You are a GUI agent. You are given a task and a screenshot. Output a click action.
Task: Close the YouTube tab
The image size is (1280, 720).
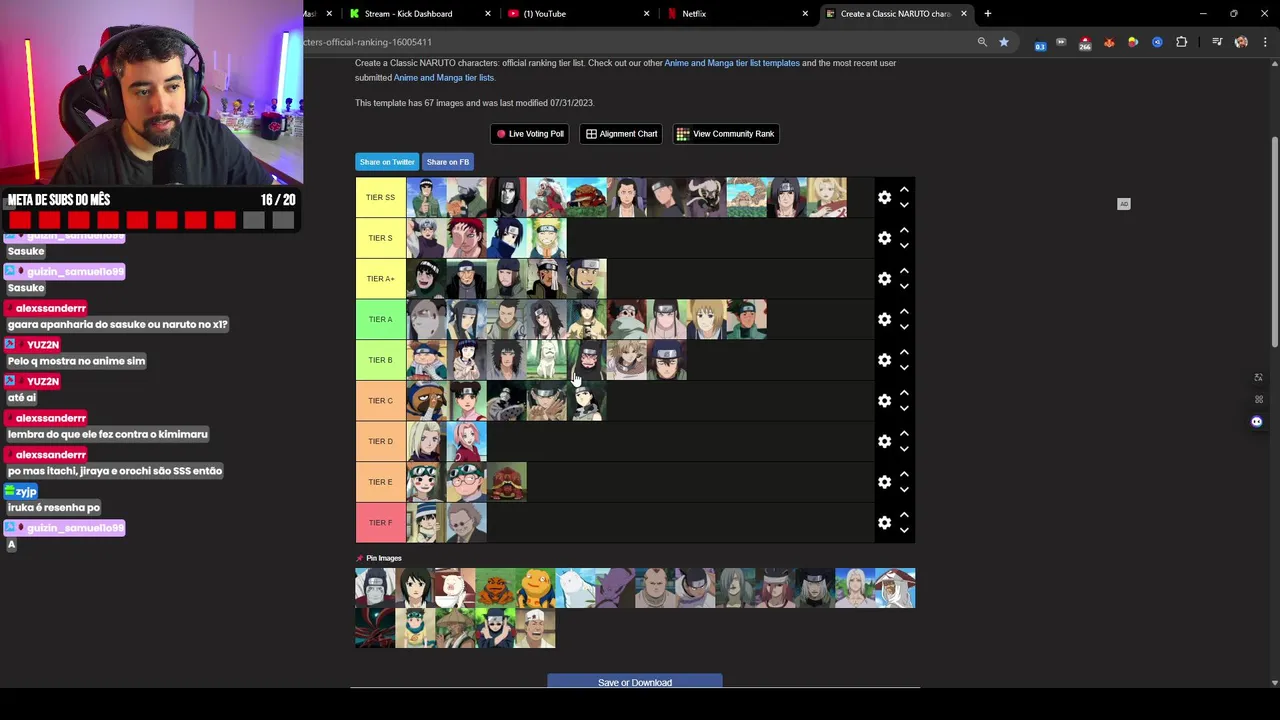click(646, 14)
